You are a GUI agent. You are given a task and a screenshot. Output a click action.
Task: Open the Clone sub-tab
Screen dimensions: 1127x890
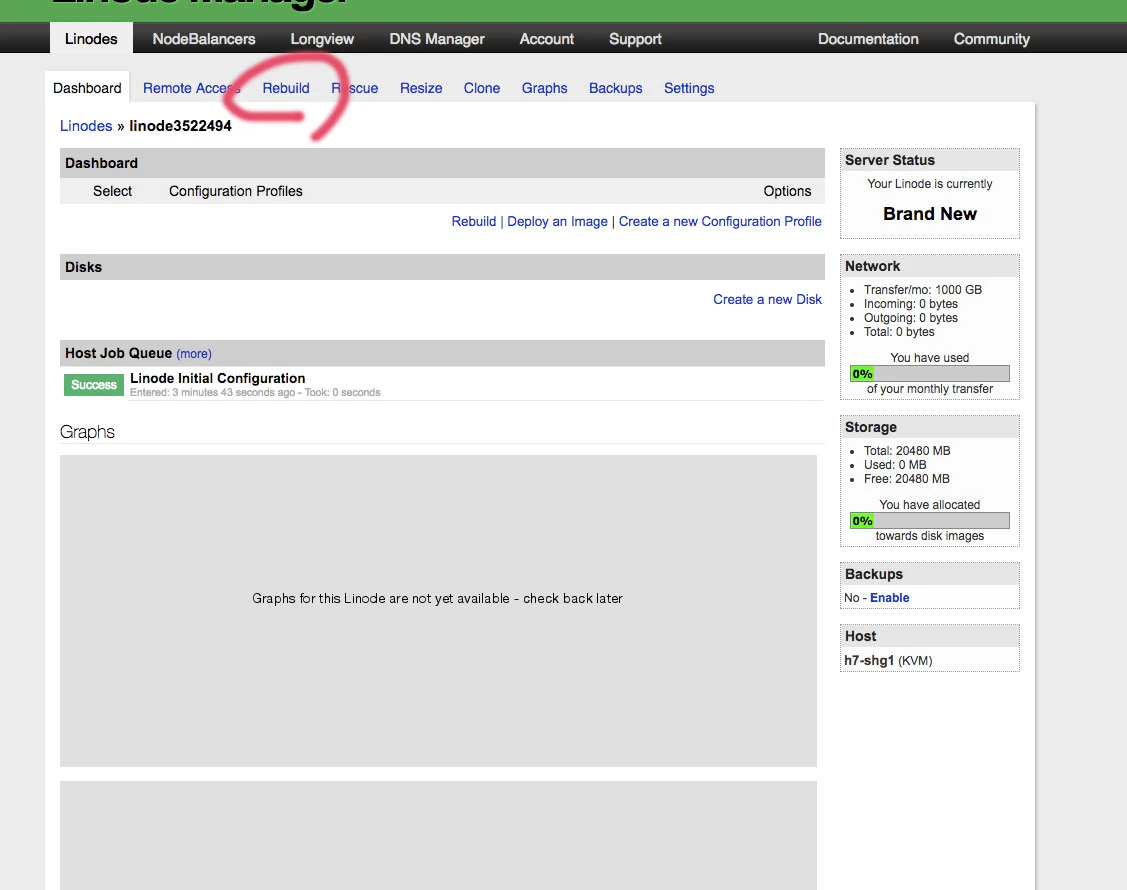(x=482, y=88)
